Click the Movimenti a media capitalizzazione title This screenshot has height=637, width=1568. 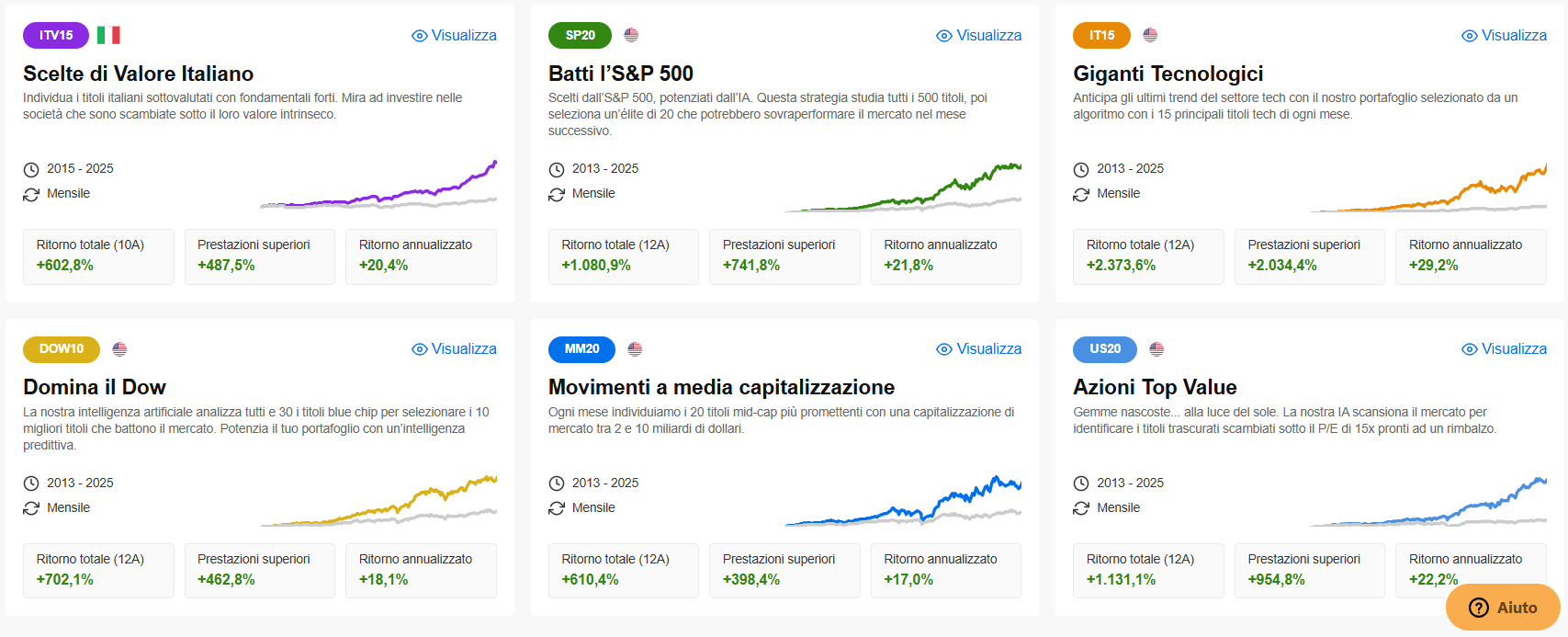721,387
